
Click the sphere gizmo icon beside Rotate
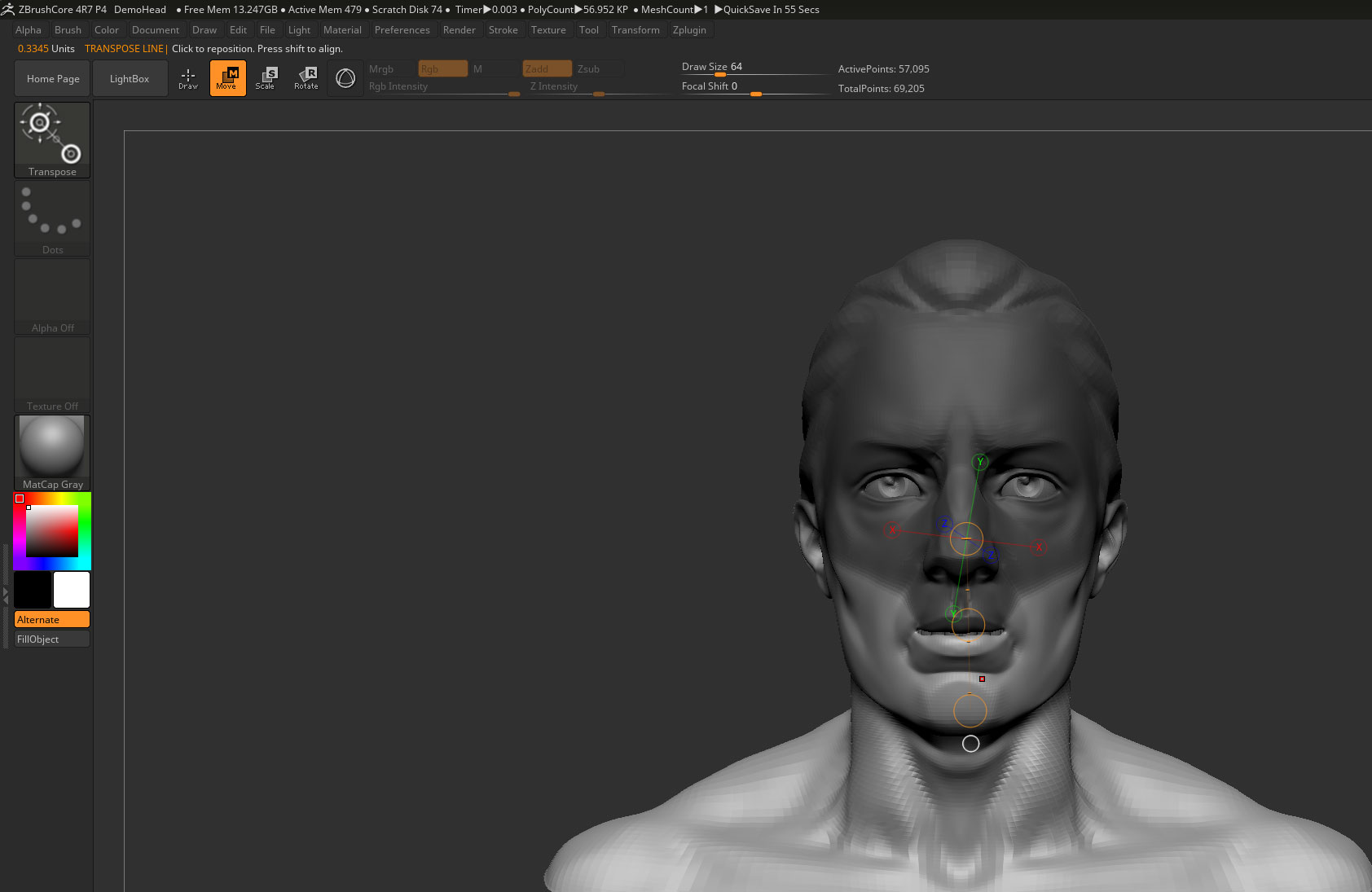(345, 78)
